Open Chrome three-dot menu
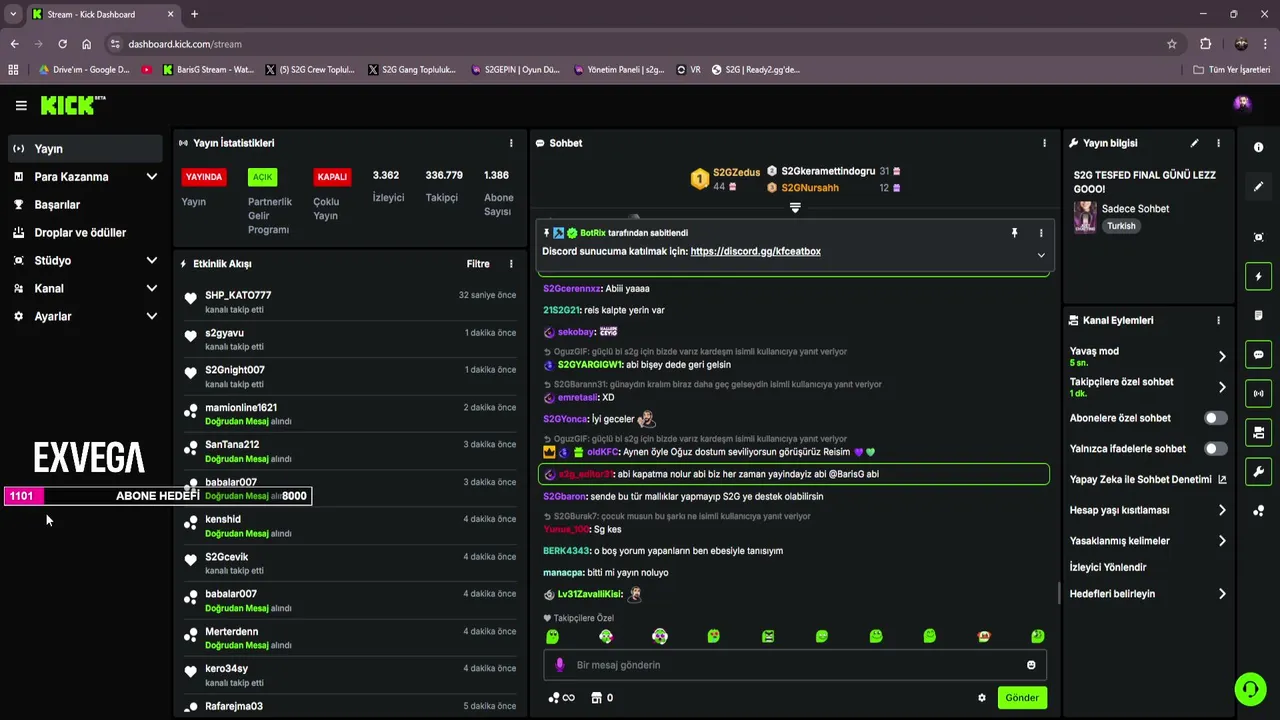 pos(1266,44)
